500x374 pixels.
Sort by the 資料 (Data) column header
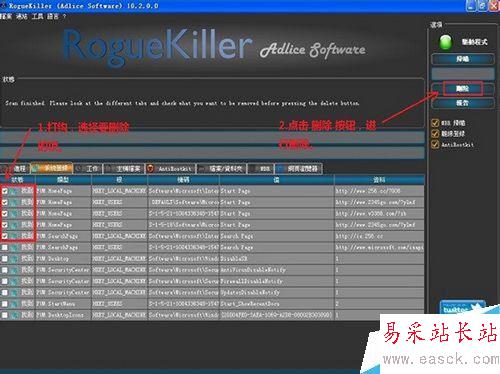pyautogui.click(x=379, y=180)
